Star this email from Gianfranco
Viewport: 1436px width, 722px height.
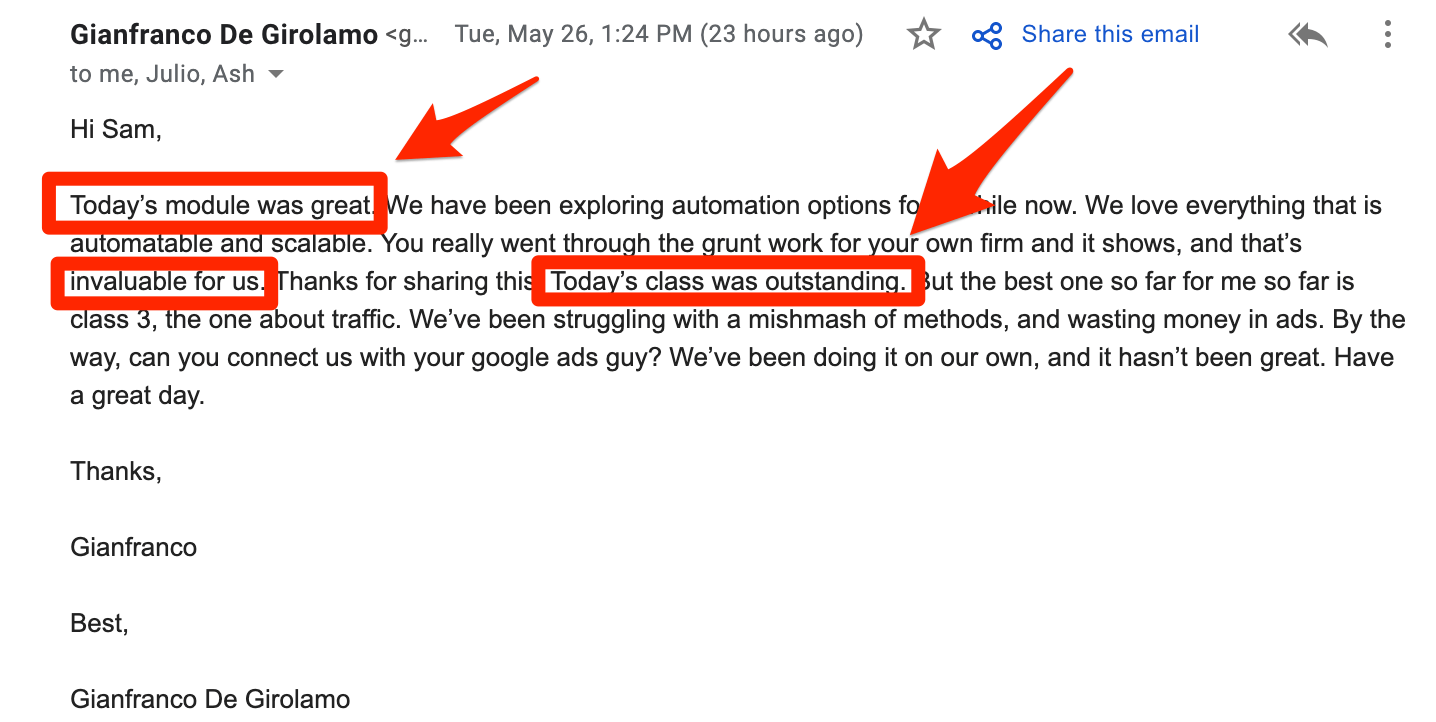point(923,36)
